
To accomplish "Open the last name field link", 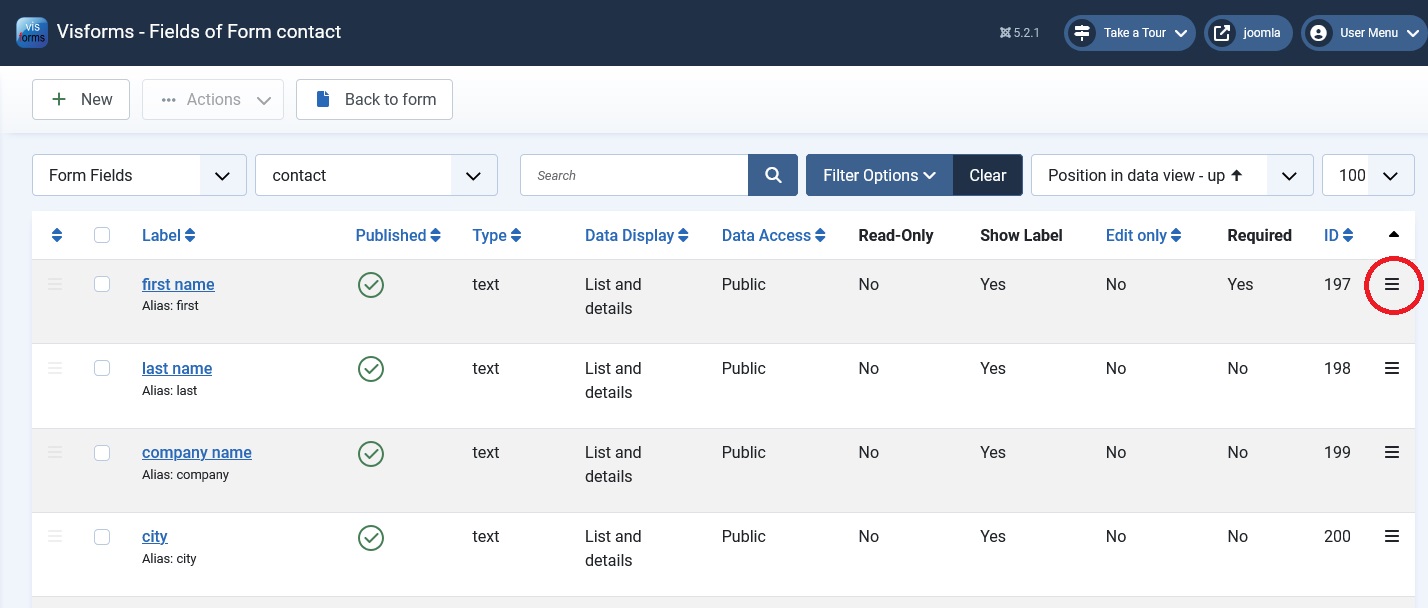I will (177, 368).
